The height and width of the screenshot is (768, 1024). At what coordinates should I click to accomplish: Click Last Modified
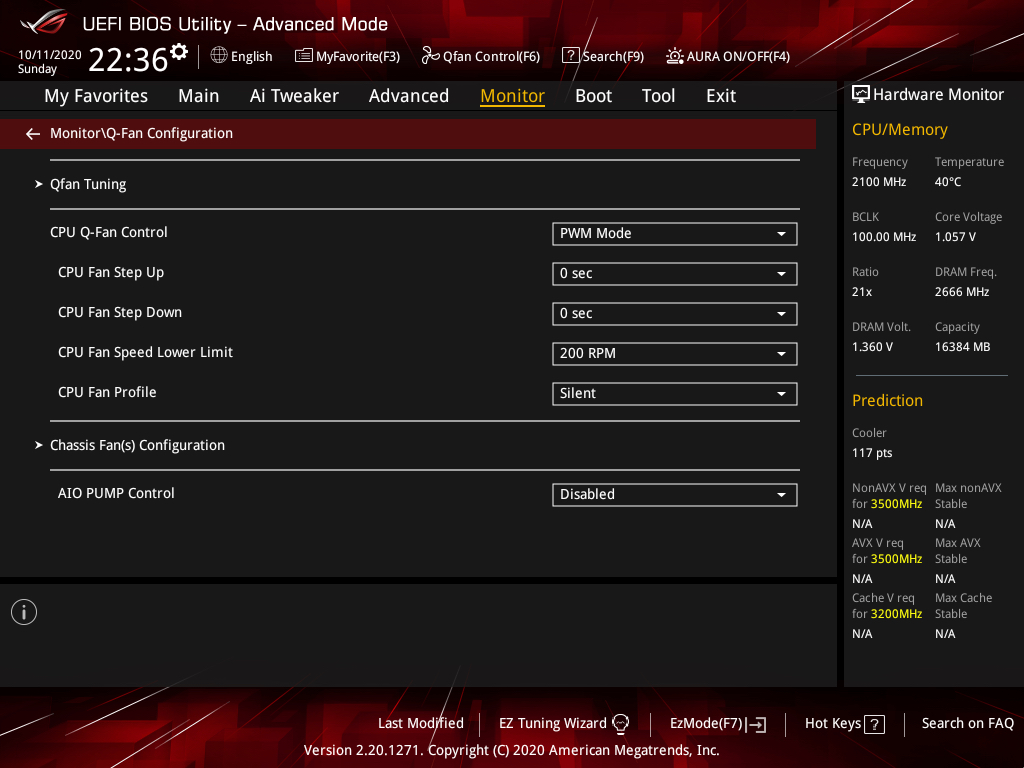point(421,724)
